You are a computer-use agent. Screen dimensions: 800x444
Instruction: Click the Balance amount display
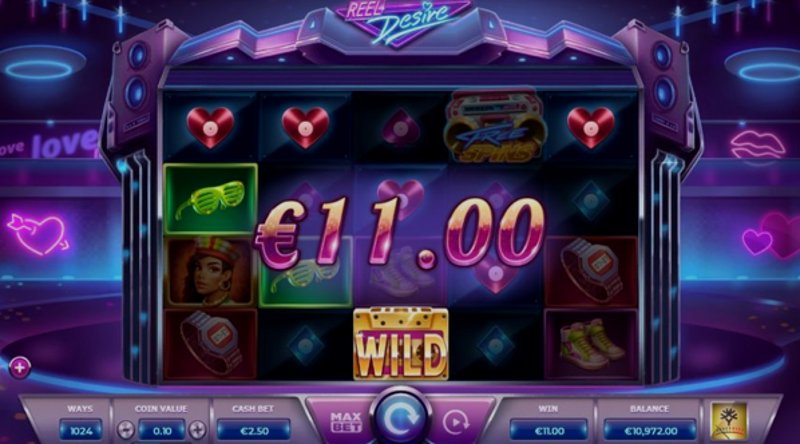pos(650,431)
